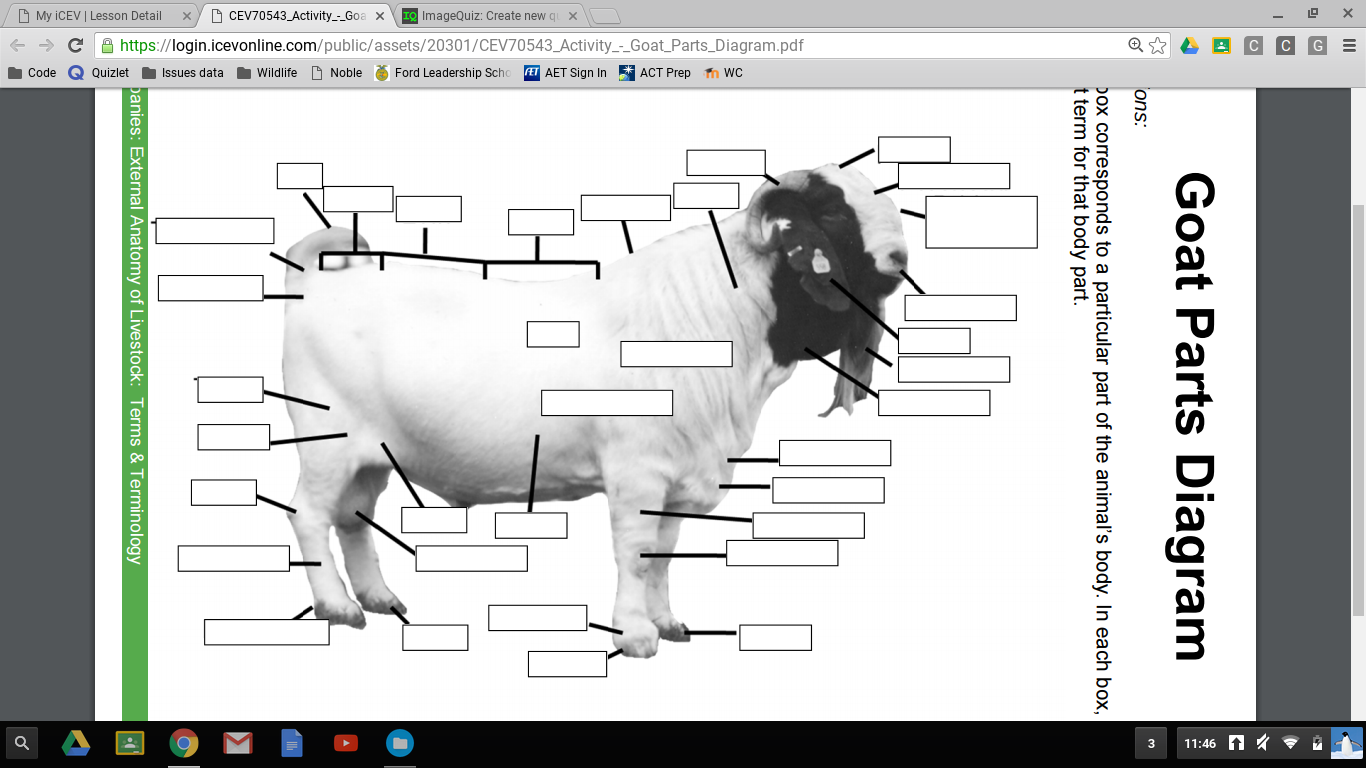Open the Quizlet bookmark
Image resolution: width=1366 pixels, height=768 pixels.
[x=99, y=73]
